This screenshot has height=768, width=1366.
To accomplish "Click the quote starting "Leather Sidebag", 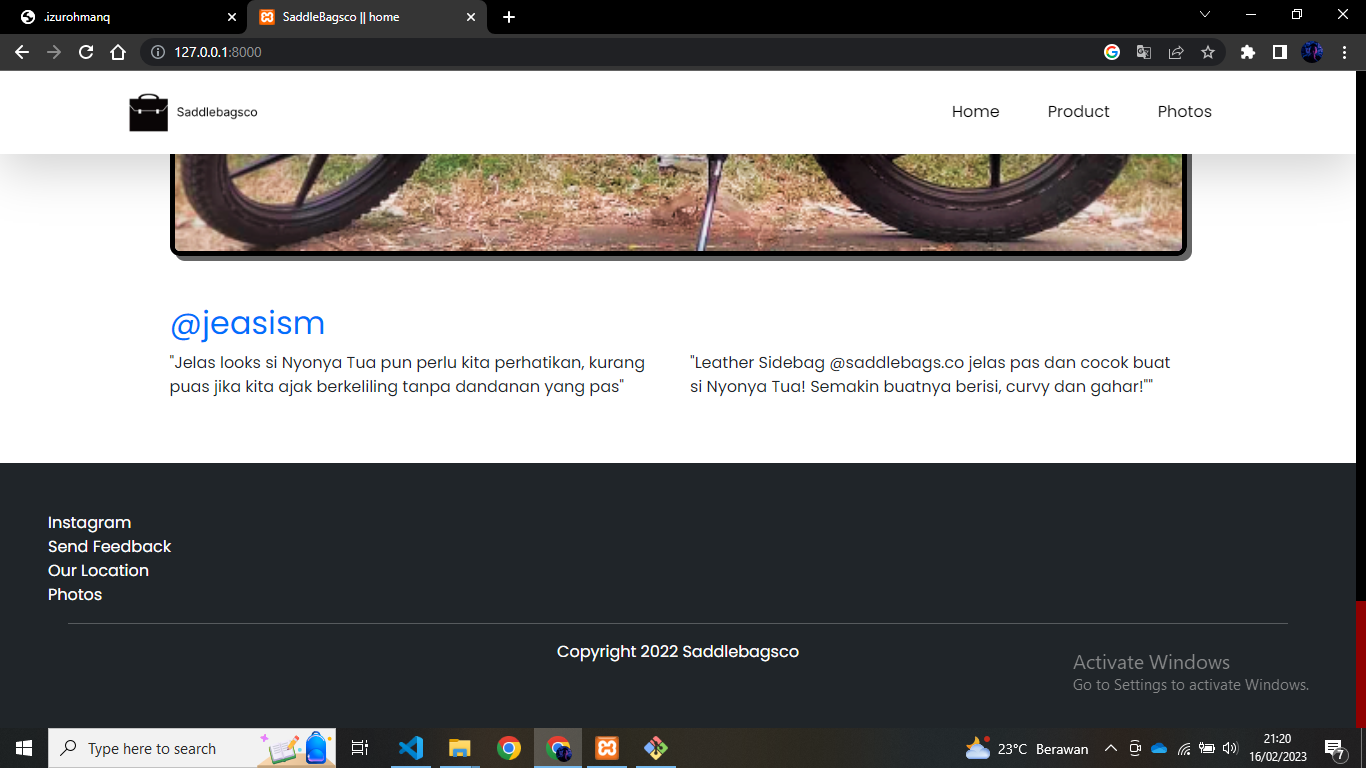I will [930, 374].
